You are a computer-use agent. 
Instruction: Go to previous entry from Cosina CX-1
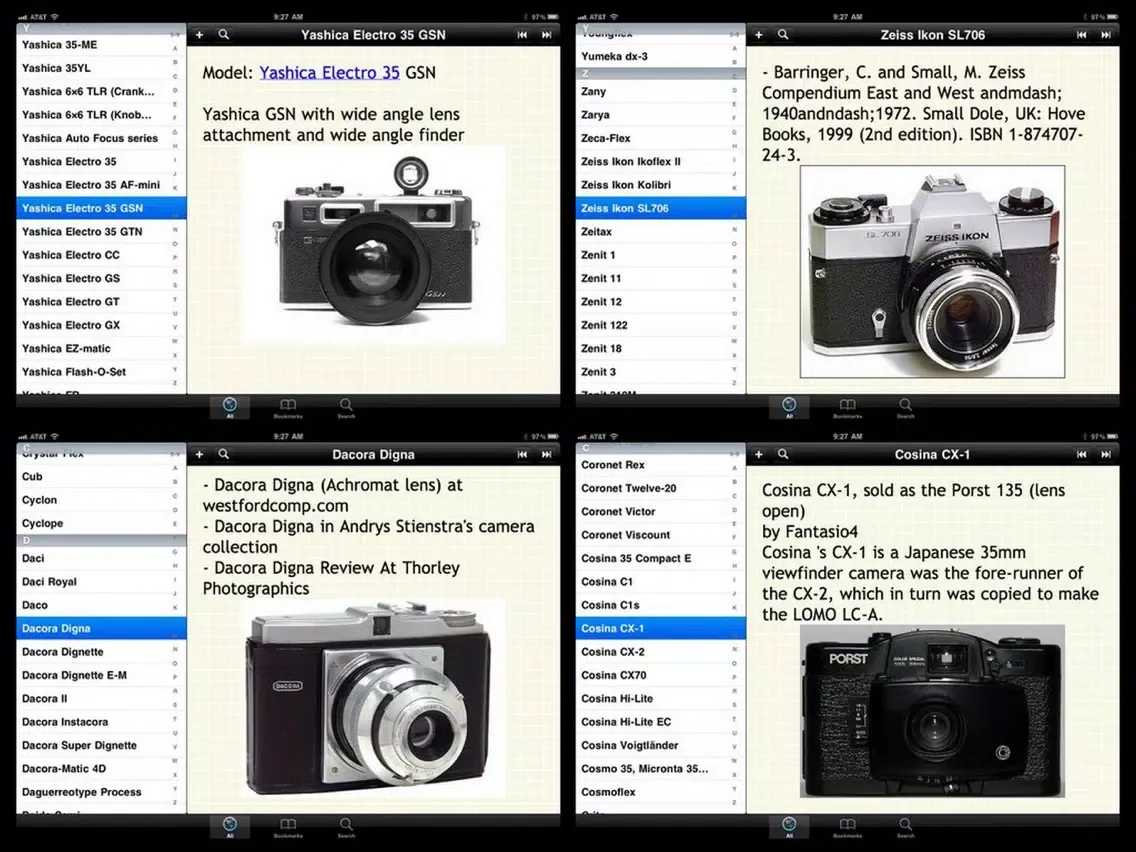pos(1082,454)
